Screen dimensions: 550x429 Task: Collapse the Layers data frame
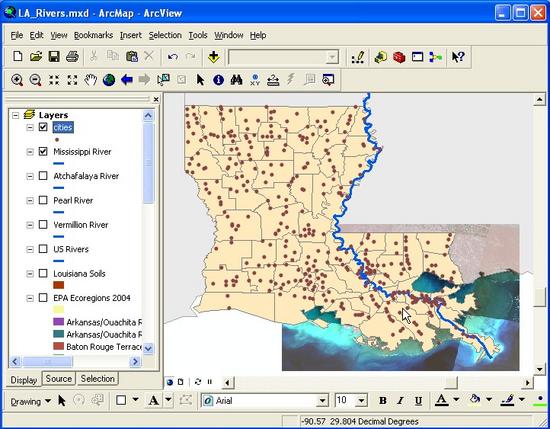coord(15,115)
